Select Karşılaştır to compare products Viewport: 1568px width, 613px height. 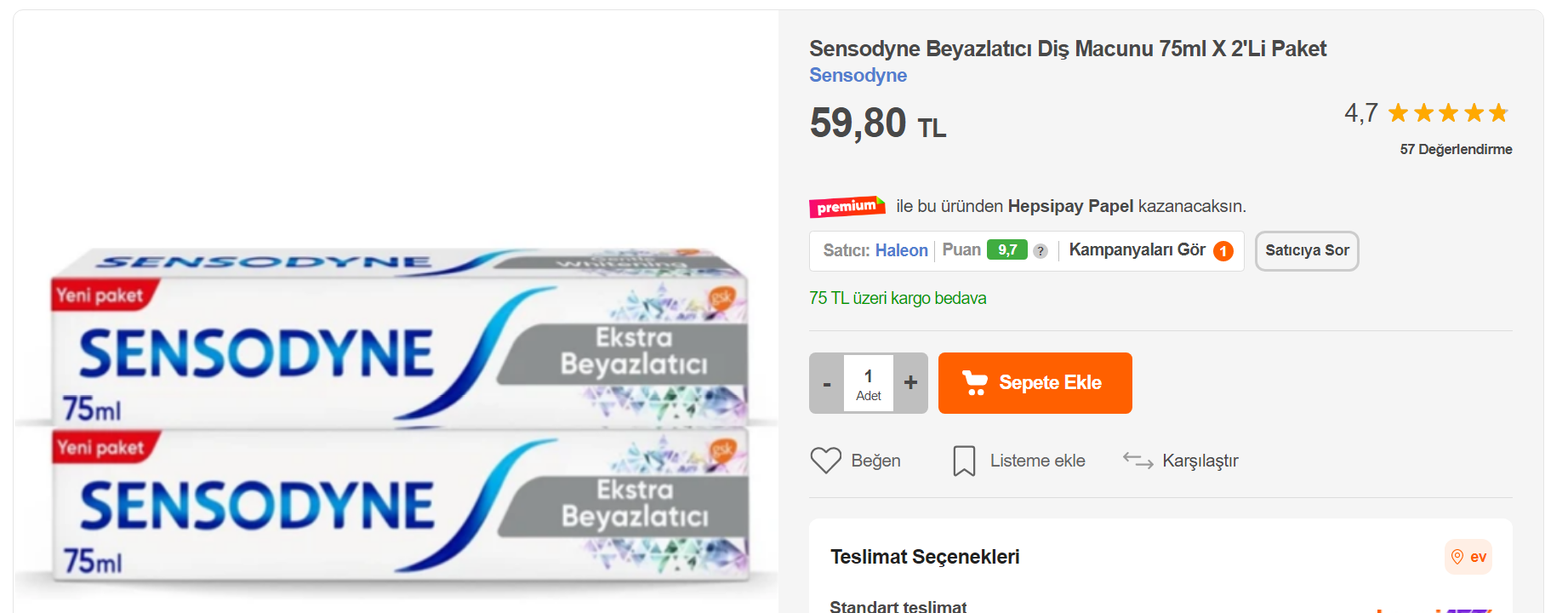coord(1200,461)
